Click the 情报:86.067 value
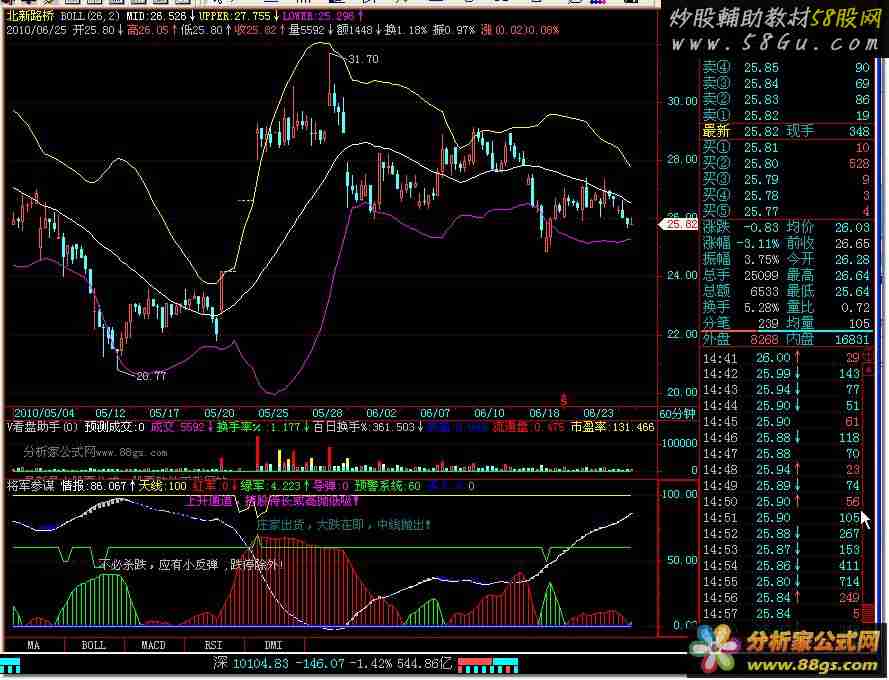Viewport: 889px width, 680px height. coord(94,486)
